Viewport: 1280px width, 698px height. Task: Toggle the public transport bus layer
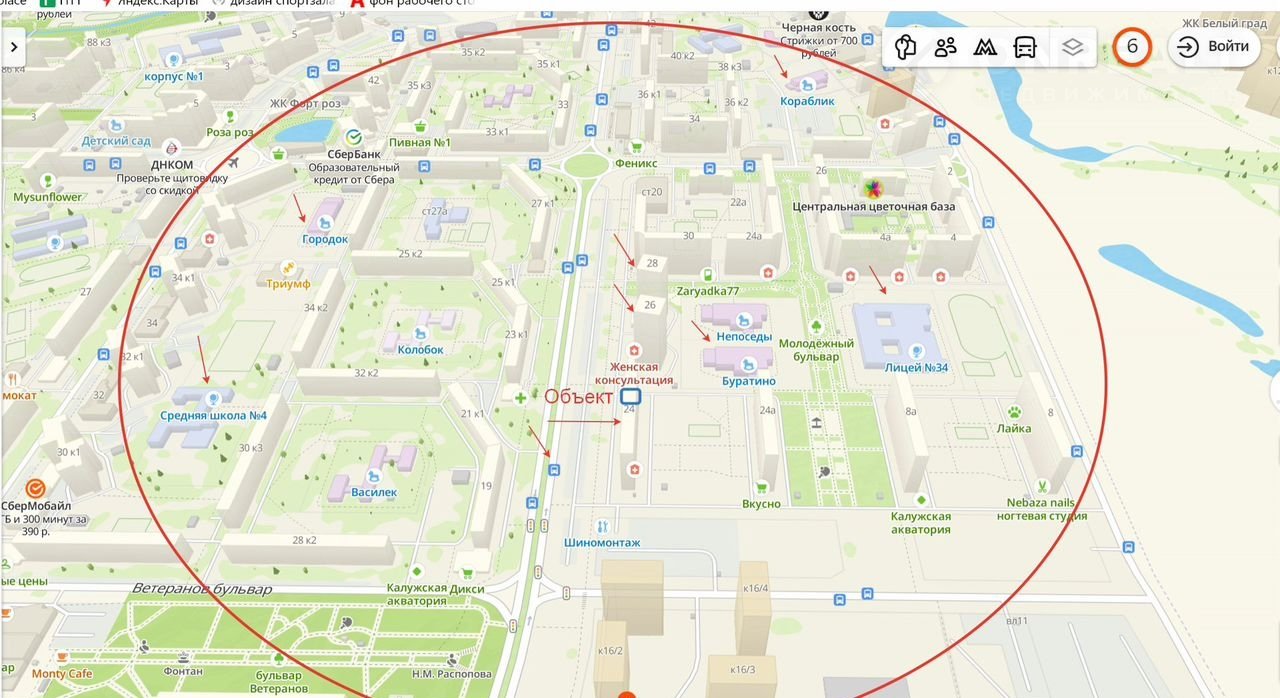coord(1025,47)
